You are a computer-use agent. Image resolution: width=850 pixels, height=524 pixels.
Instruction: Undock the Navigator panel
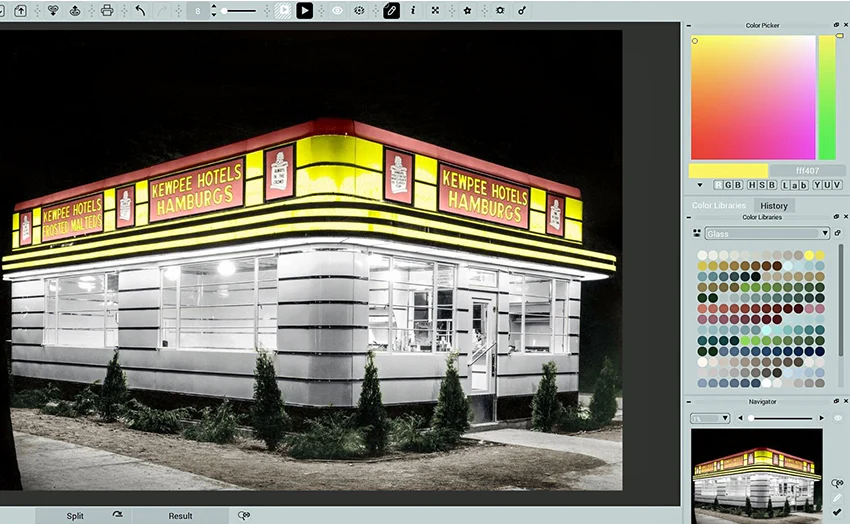pos(838,402)
